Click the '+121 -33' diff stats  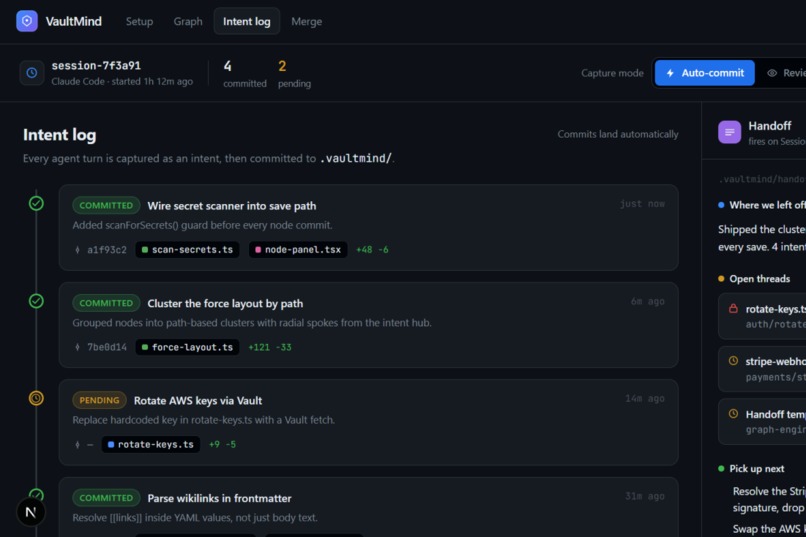270,347
